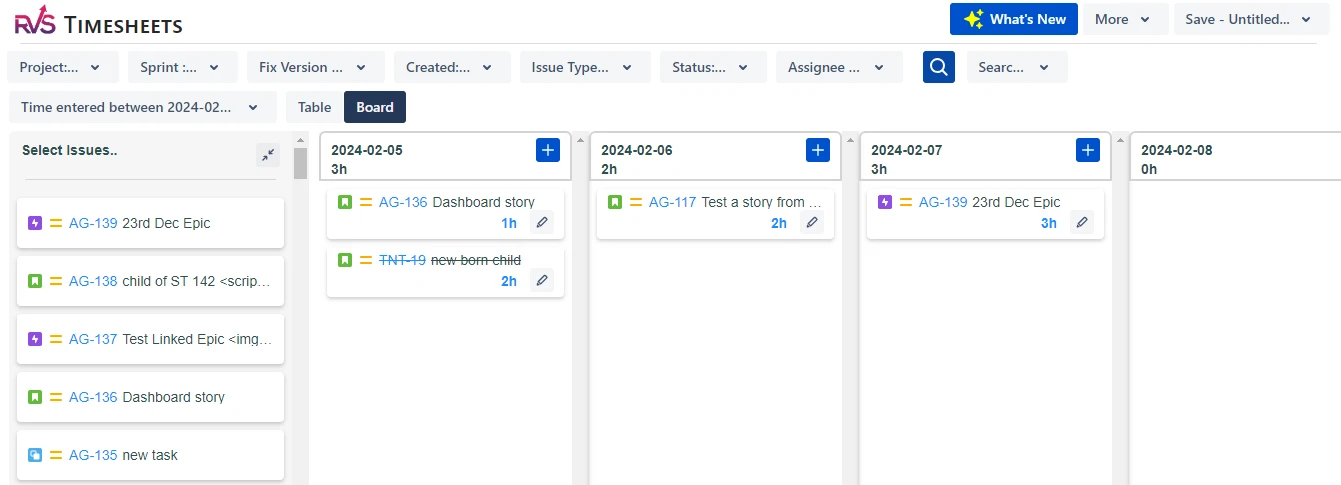Screen dimensions: 1341x485
Task: Switch to Table view
Action: point(314,107)
